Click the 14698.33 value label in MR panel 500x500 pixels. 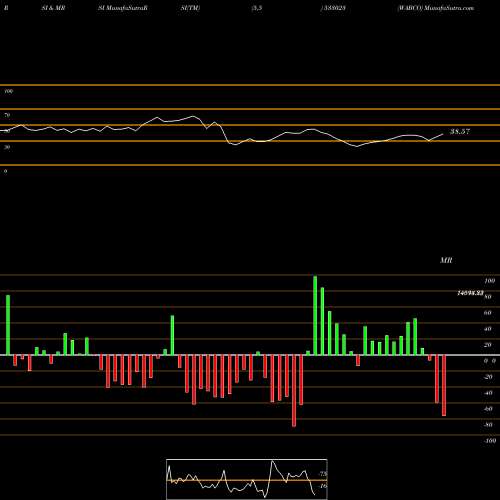pyautogui.click(x=470, y=293)
